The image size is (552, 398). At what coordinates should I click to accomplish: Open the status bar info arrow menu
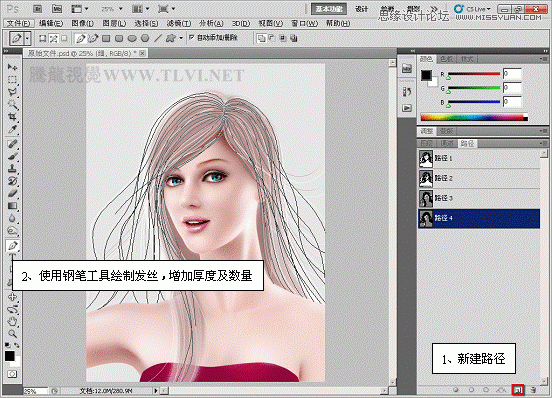[x=156, y=391]
